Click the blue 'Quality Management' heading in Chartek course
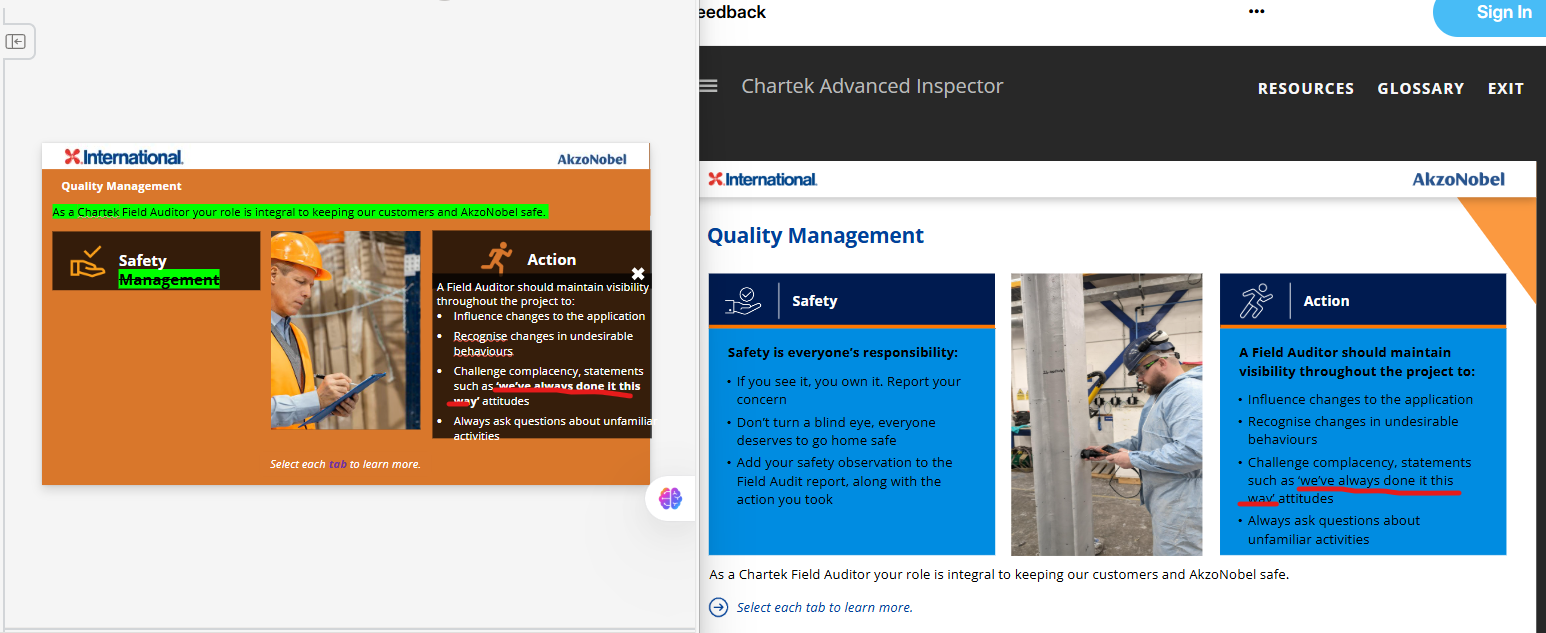This screenshot has width=1546, height=633. pyautogui.click(x=815, y=236)
